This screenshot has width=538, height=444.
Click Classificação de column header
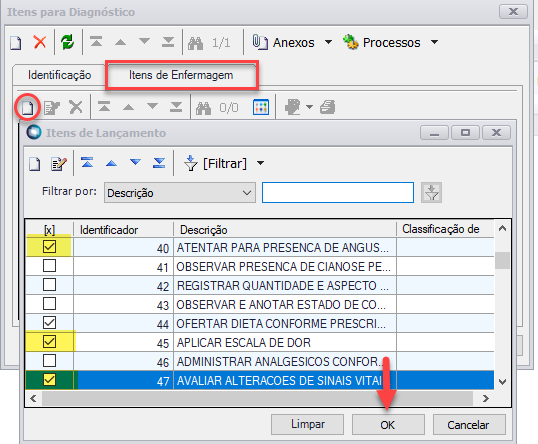point(445,229)
